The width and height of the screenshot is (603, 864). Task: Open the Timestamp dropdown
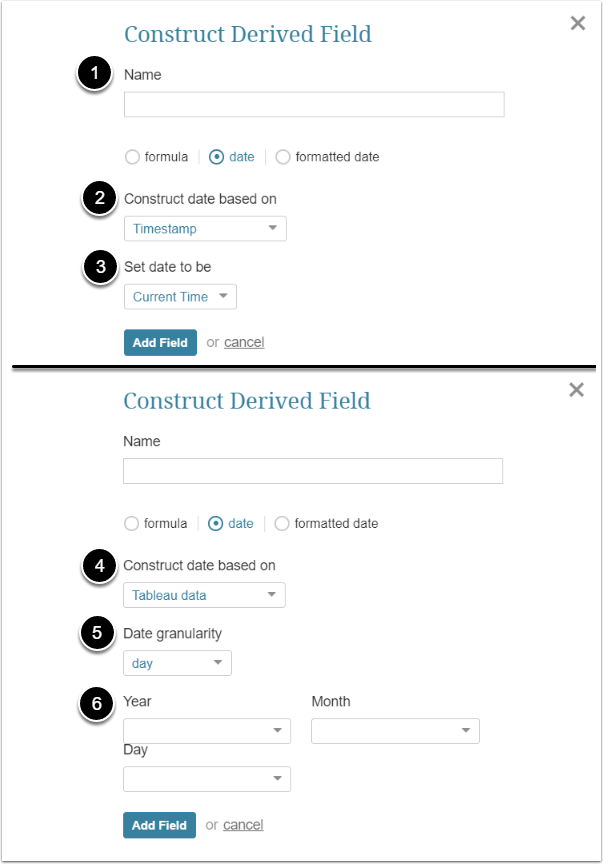[205, 229]
